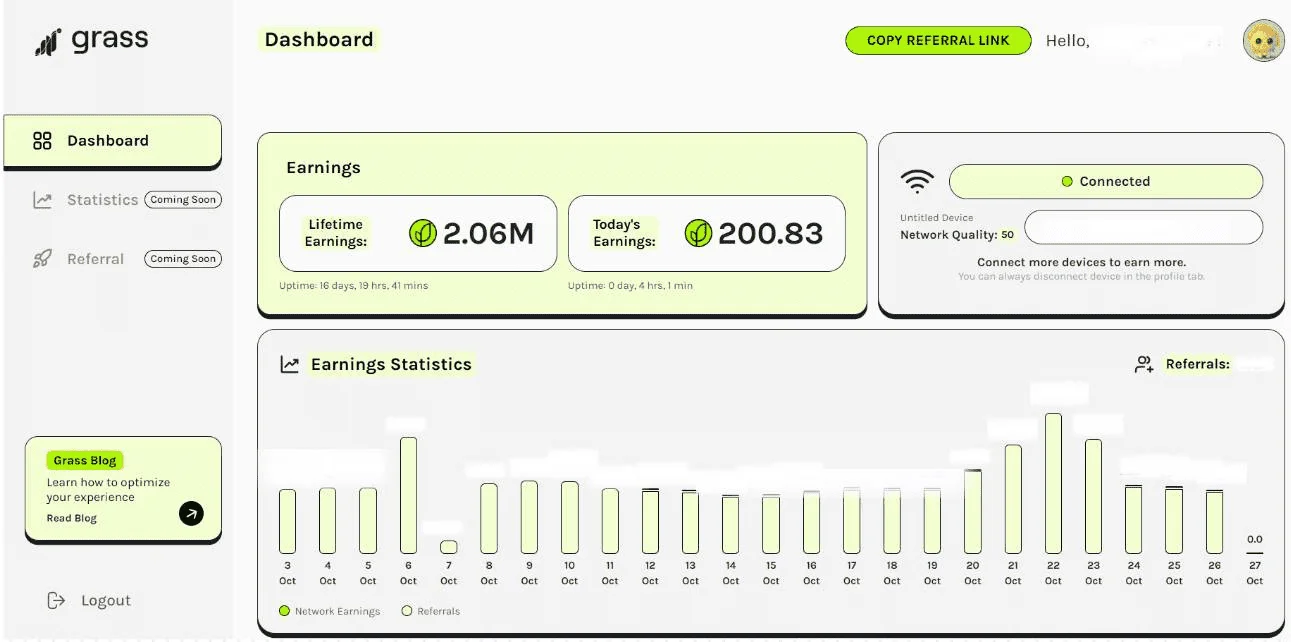The width and height of the screenshot is (1291, 642).
Task: Click the Earnings Statistics heading
Action: pyautogui.click(x=391, y=364)
